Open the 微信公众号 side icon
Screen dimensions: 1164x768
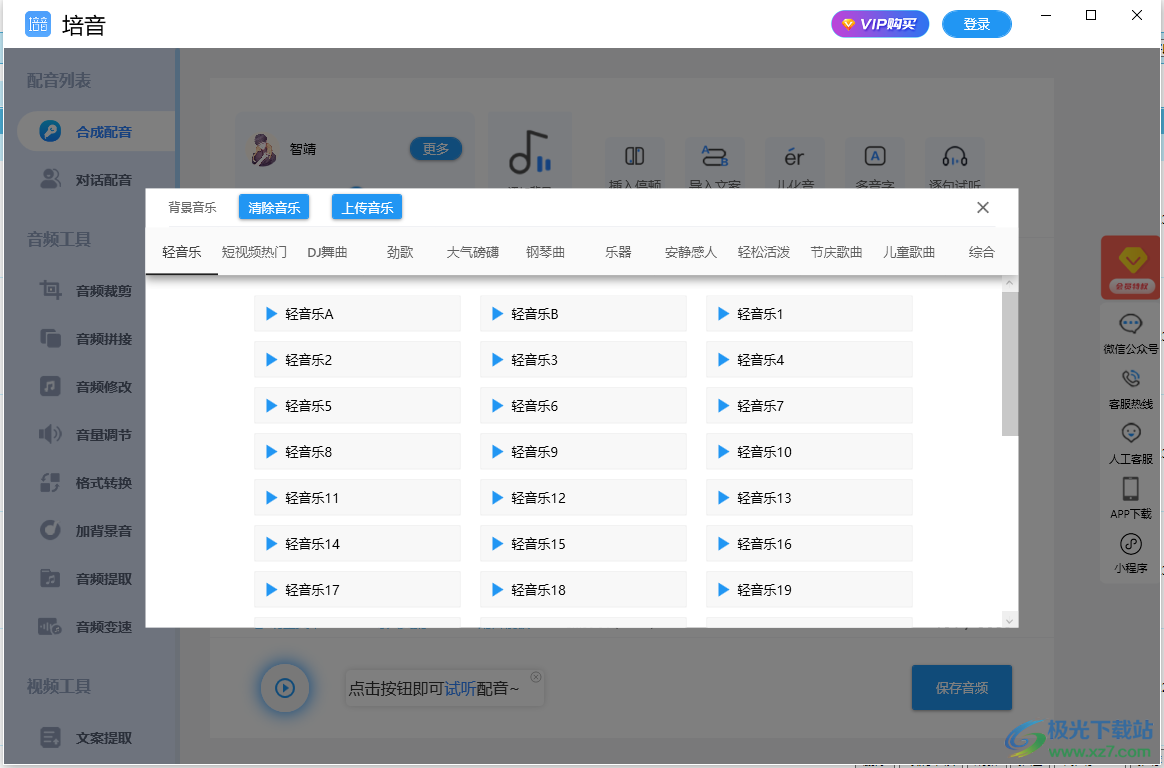click(1131, 324)
